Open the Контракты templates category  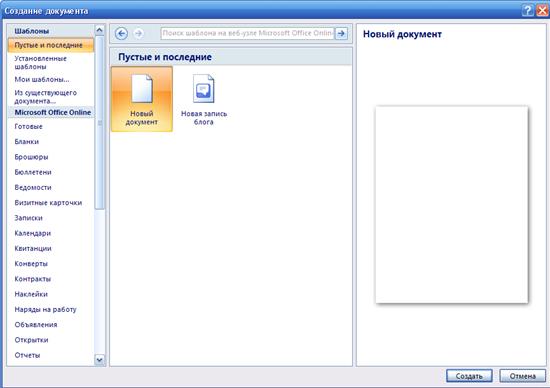[33, 279]
